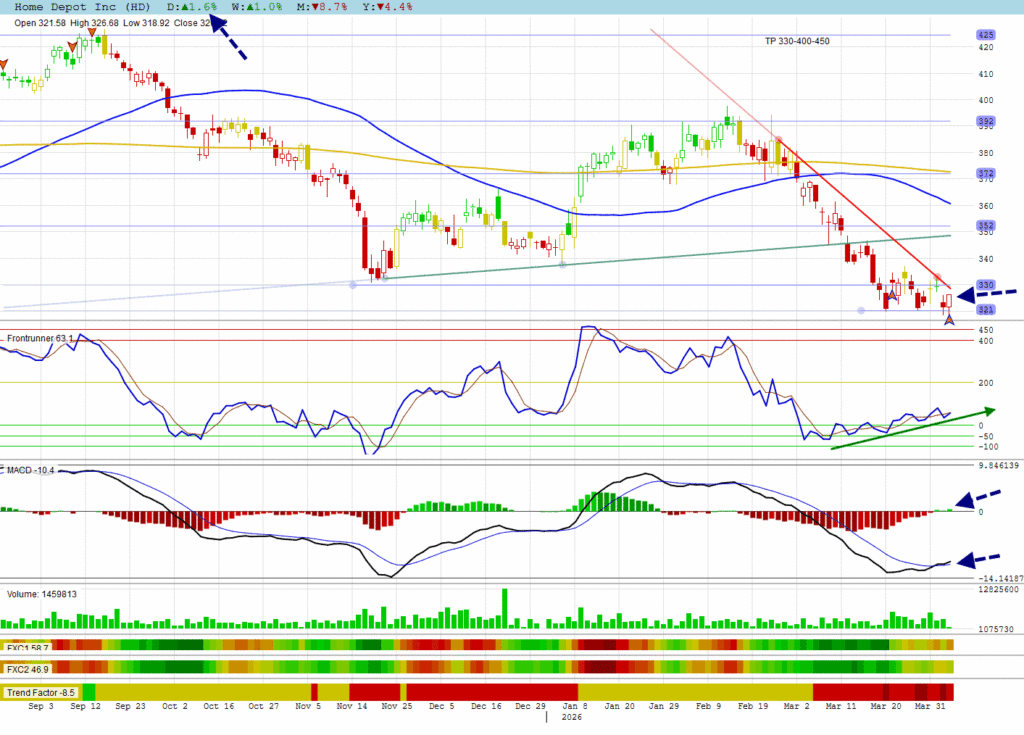The image size is (1024, 735).
Task: Click the 321 support level tag
Action: pyautogui.click(x=986, y=310)
